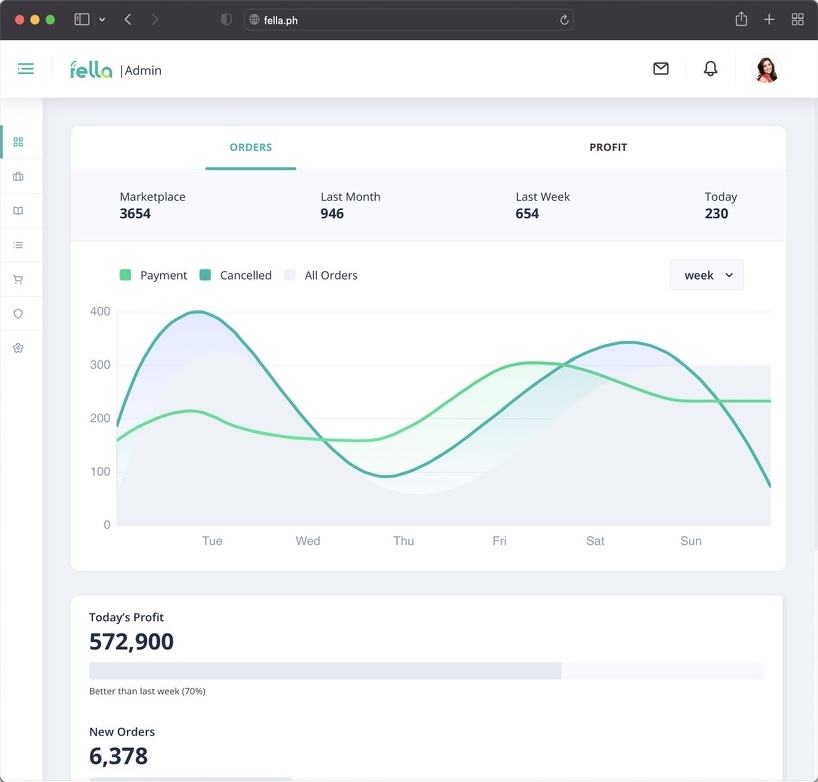The image size is (818, 782).
Task: Click the Today's Profit progress bar
Action: (427, 670)
